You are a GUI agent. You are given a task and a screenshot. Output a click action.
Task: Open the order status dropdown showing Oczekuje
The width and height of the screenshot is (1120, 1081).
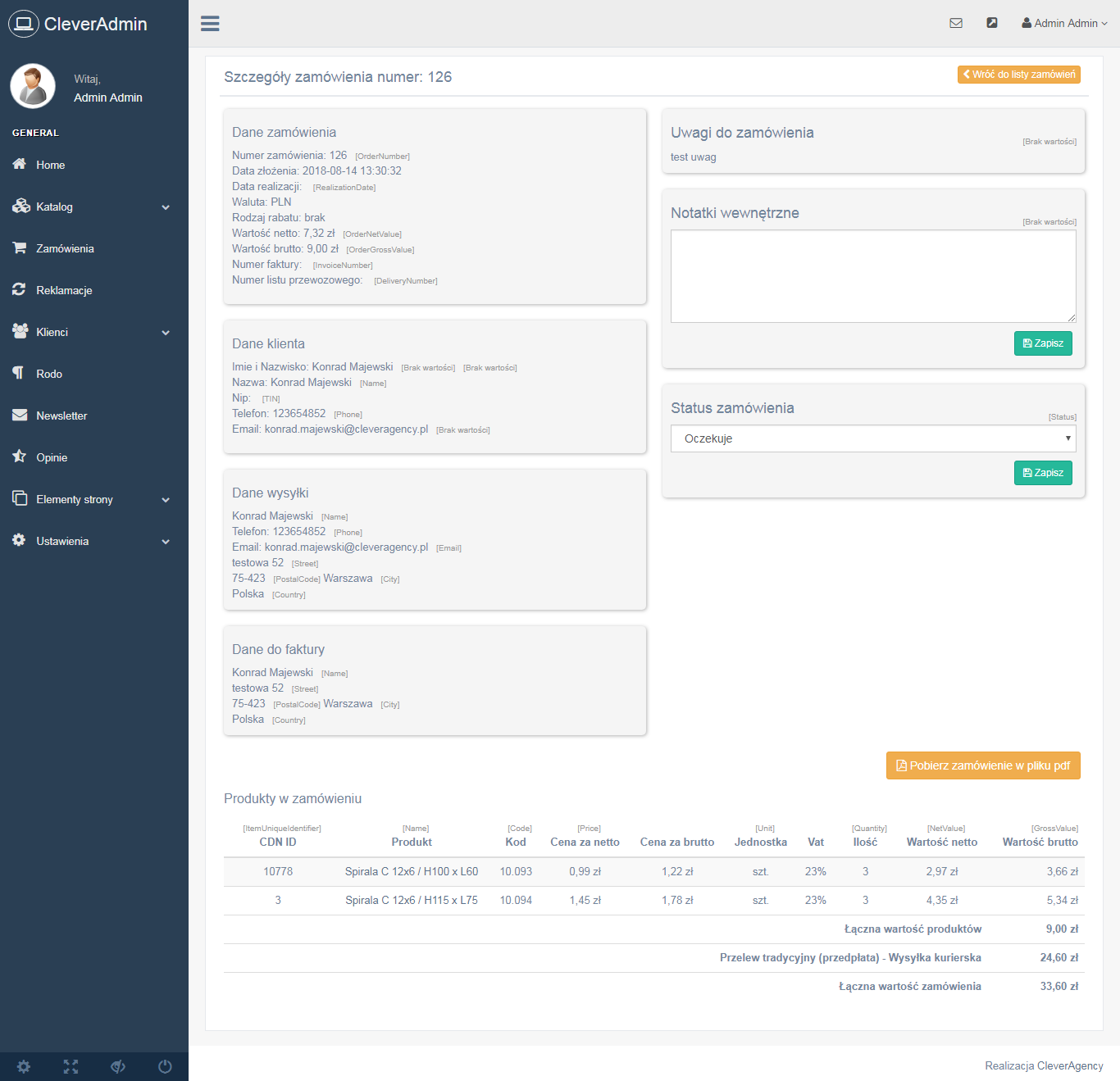873,438
